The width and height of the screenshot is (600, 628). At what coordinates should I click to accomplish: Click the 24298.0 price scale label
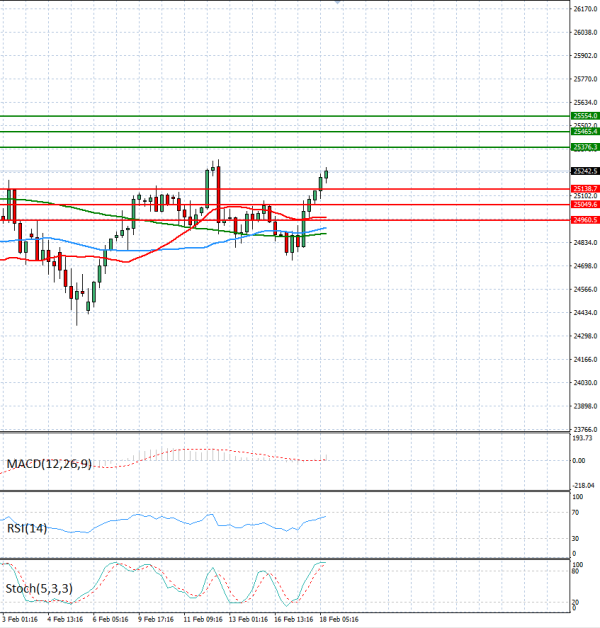point(585,336)
